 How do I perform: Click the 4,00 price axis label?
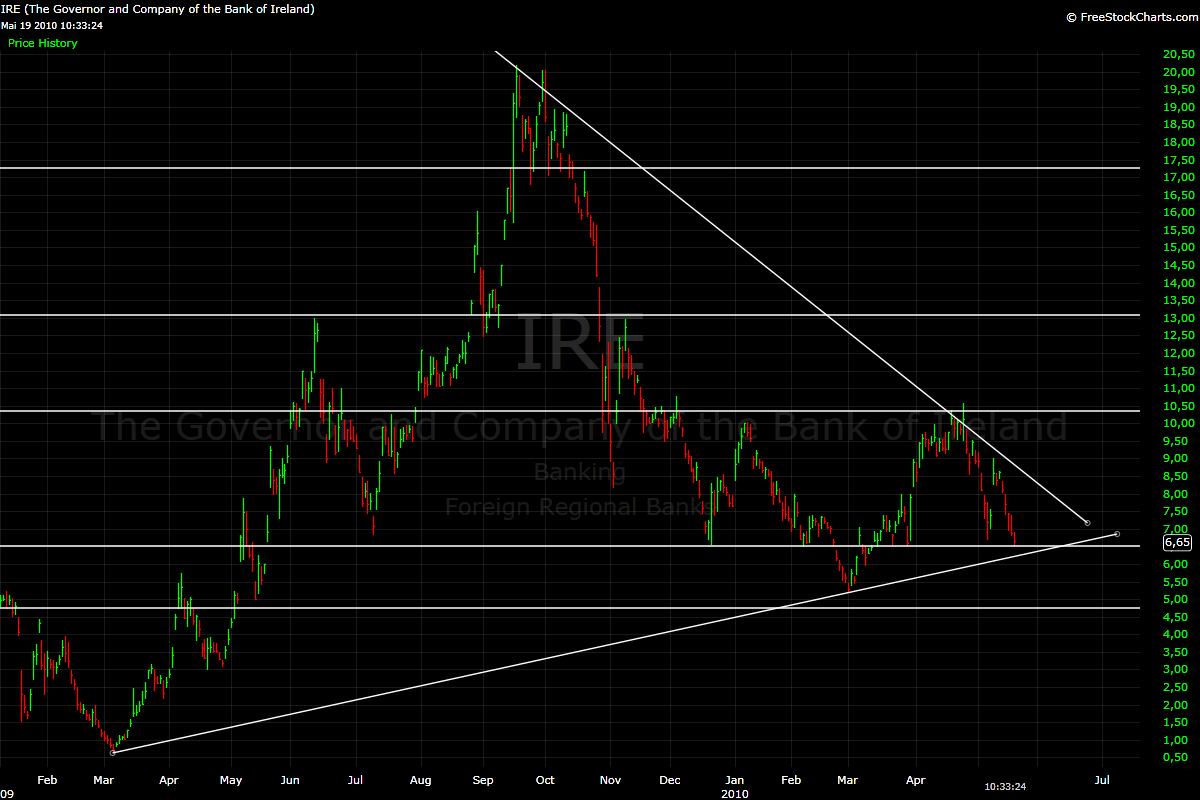pos(1177,634)
